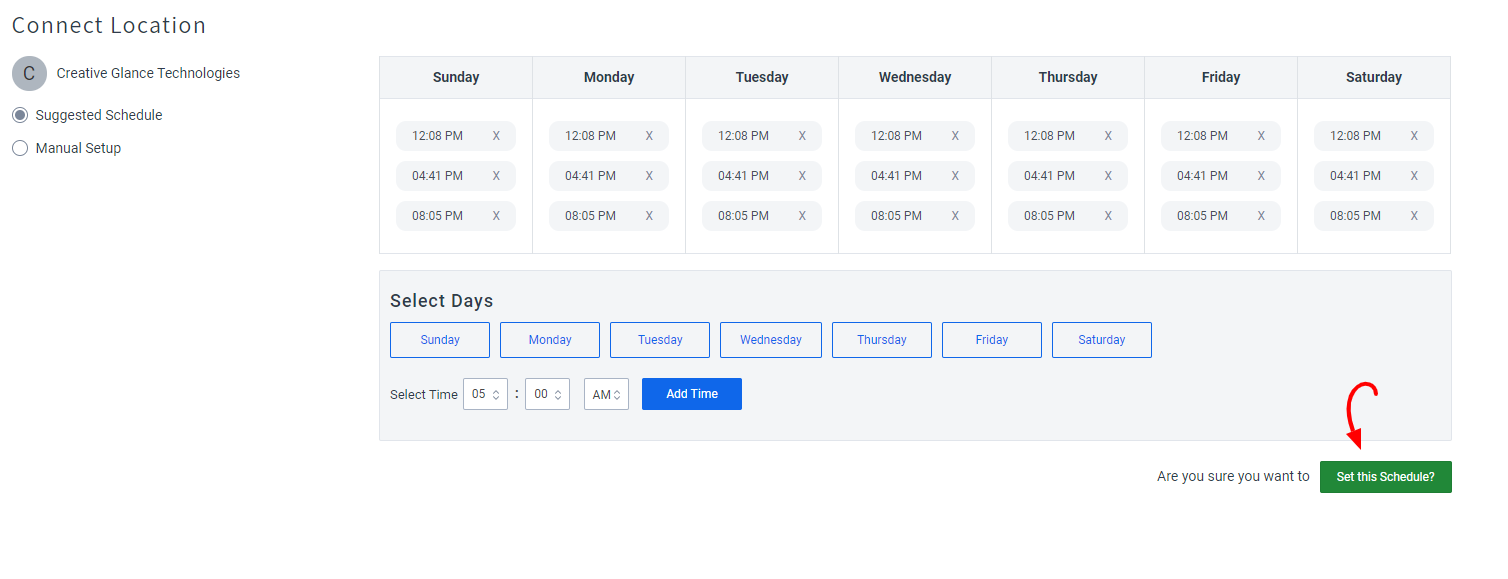Select Sunday in the Select Days row
The image size is (1508, 579).
439,339
